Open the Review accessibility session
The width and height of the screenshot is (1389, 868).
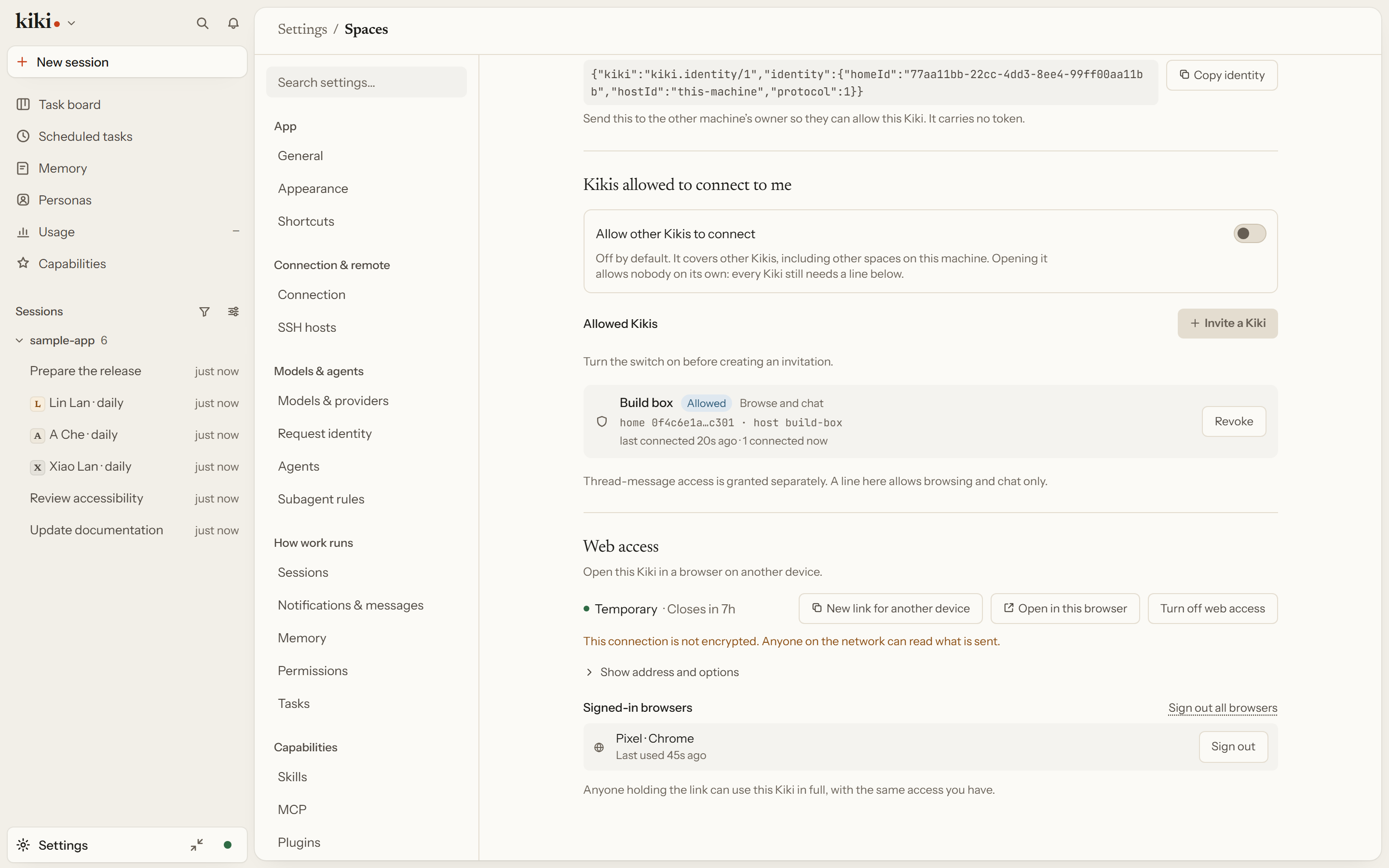[127, 499]
